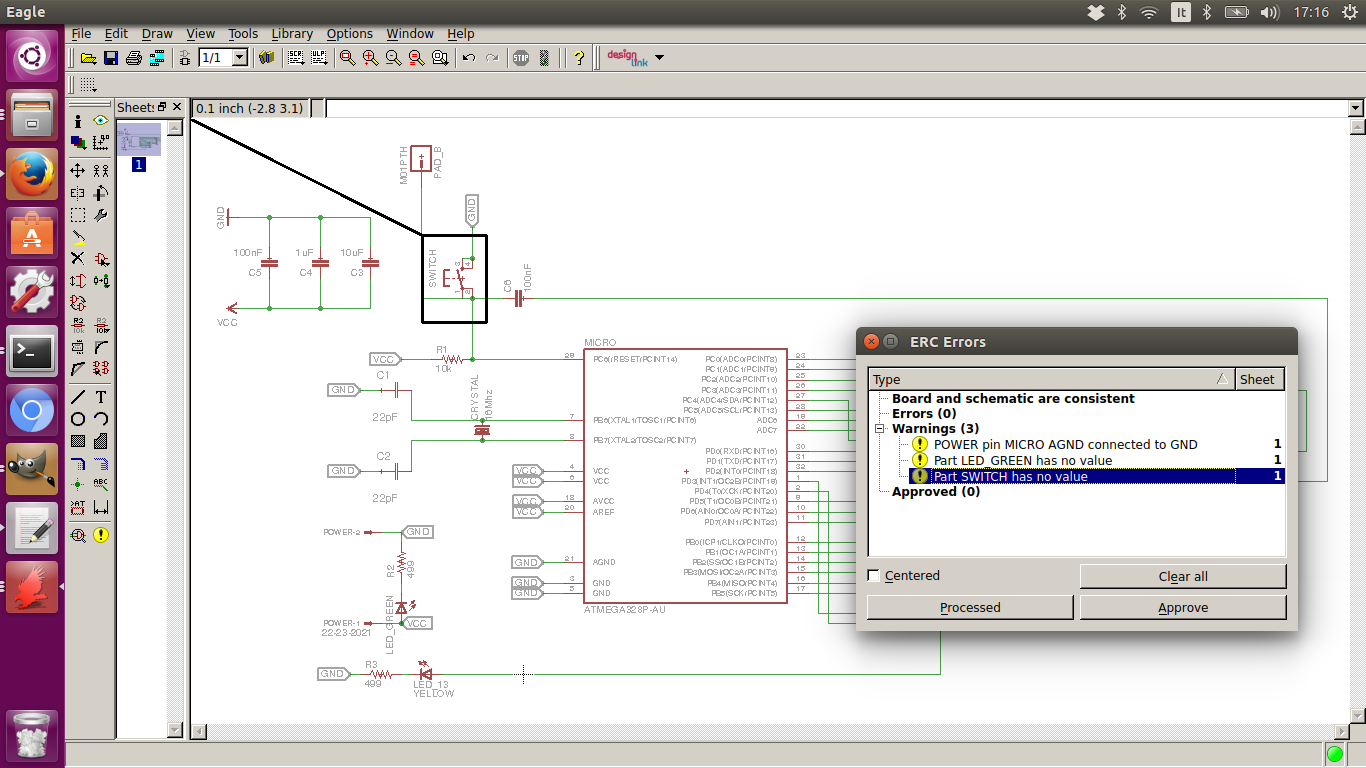Open the 1/1 sheet selector dropdown
The width and height of the screenshot is (1366, 768).
240,58
